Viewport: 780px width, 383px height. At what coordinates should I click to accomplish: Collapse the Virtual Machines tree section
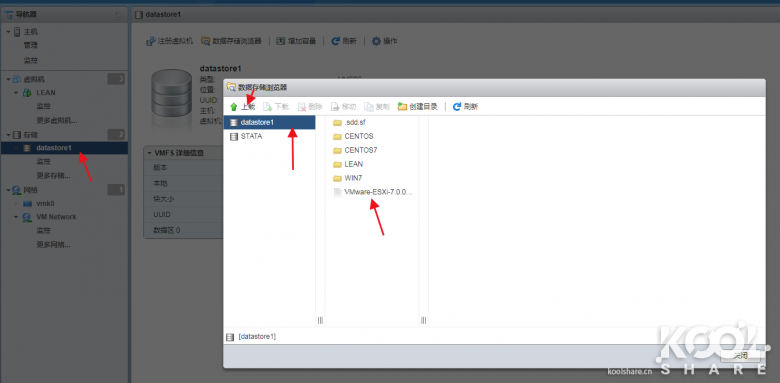8,79
